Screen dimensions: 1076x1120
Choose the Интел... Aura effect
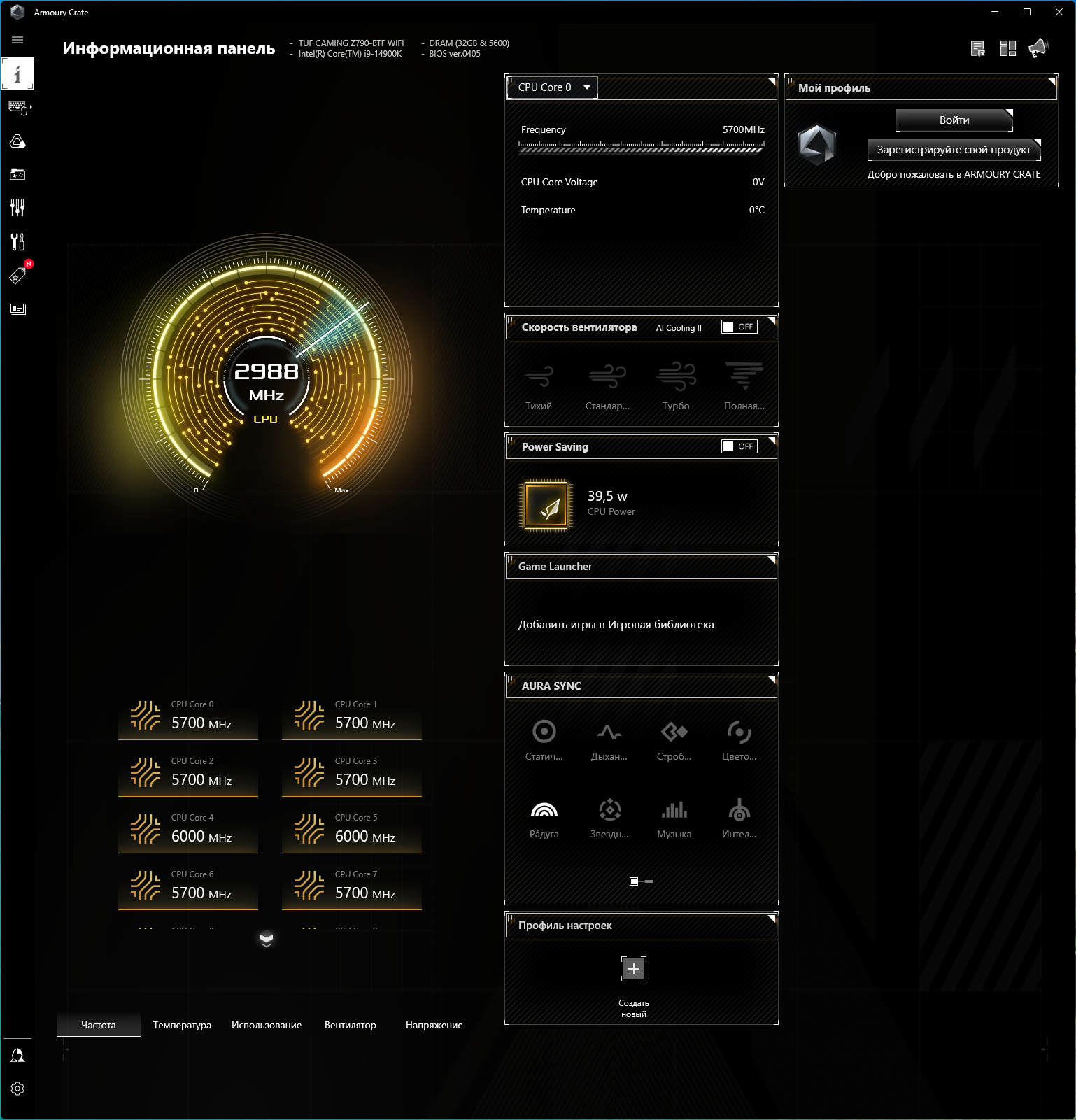(x=739, y=818)
